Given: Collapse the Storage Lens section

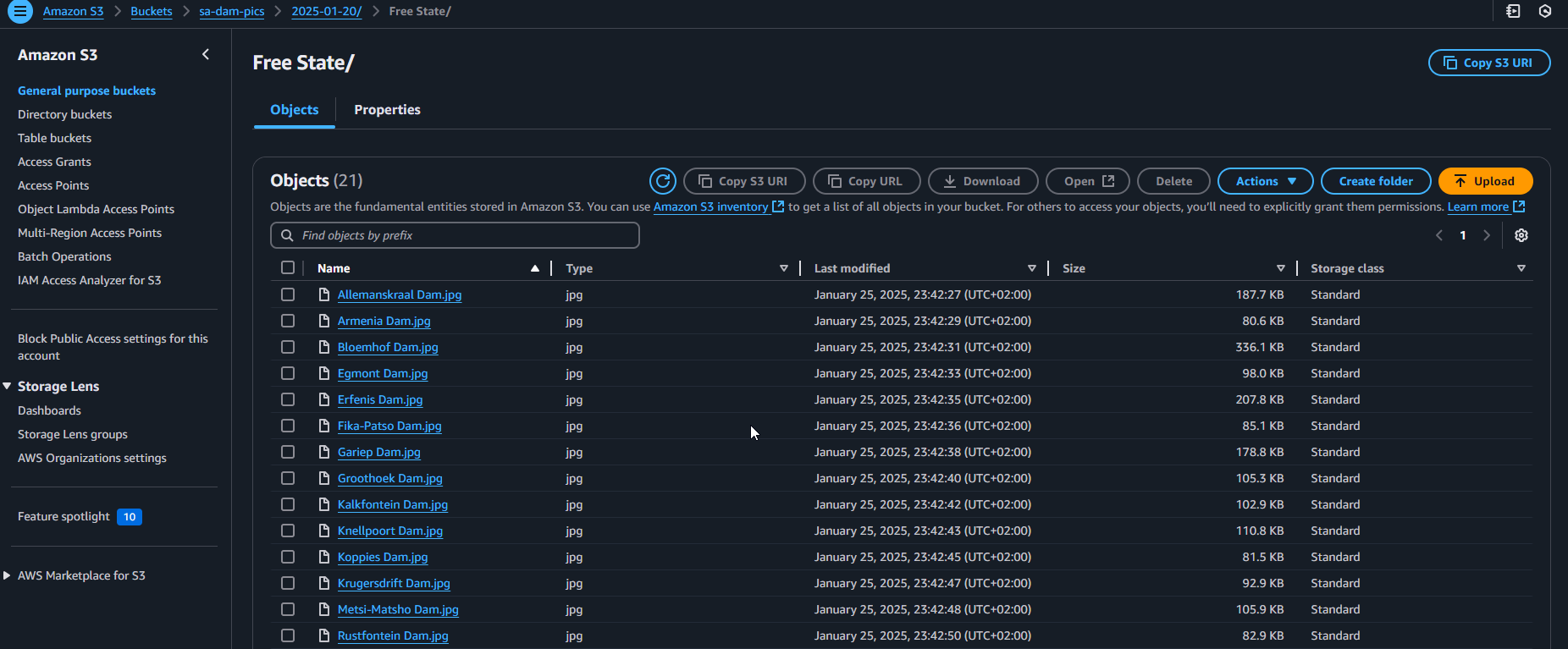Looking at the screenshot, I should 7,386.
